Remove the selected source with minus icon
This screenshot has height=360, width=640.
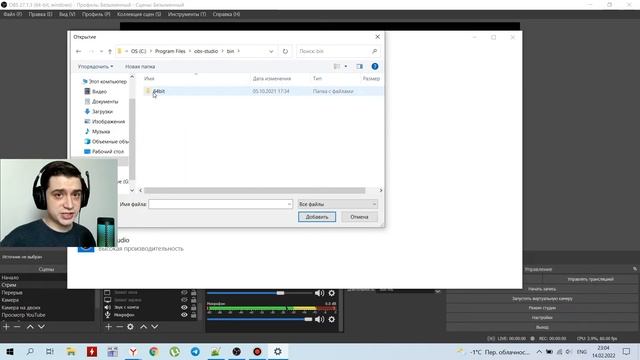click(x=119, y=327)
